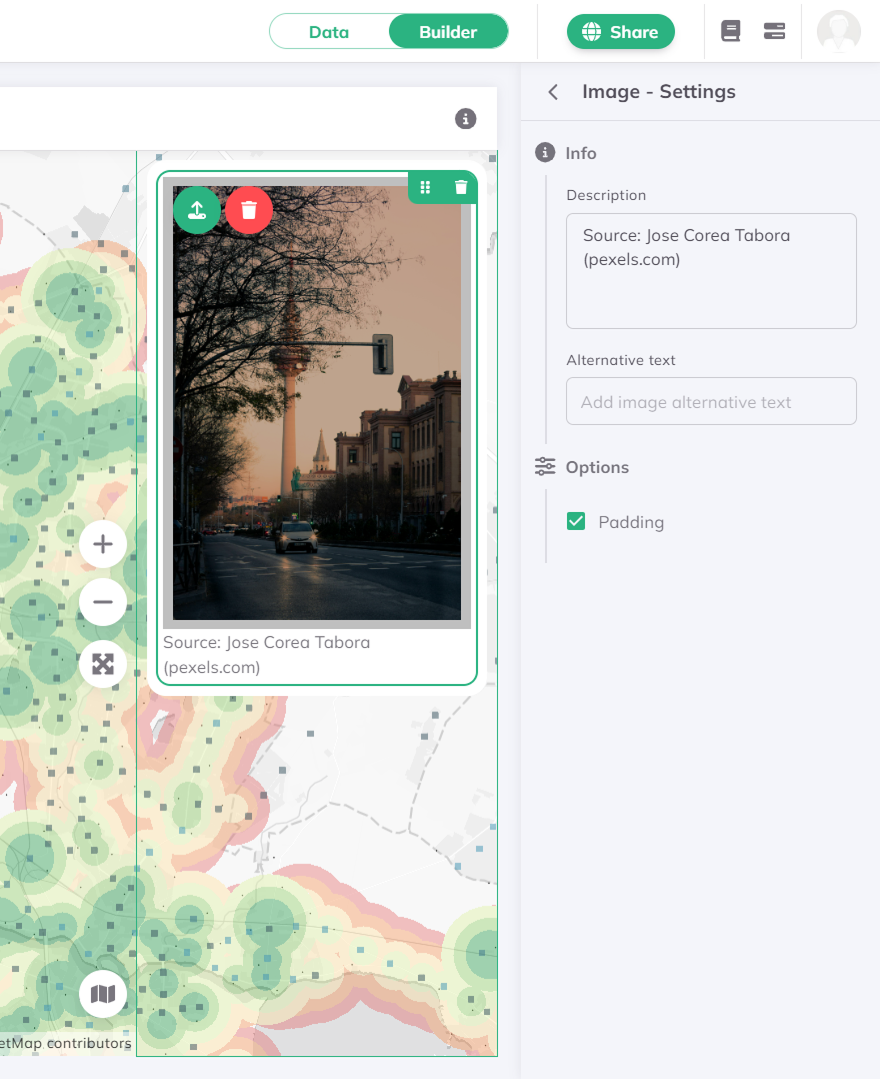Click the drag handle on image widget

[x=425, y=187]
